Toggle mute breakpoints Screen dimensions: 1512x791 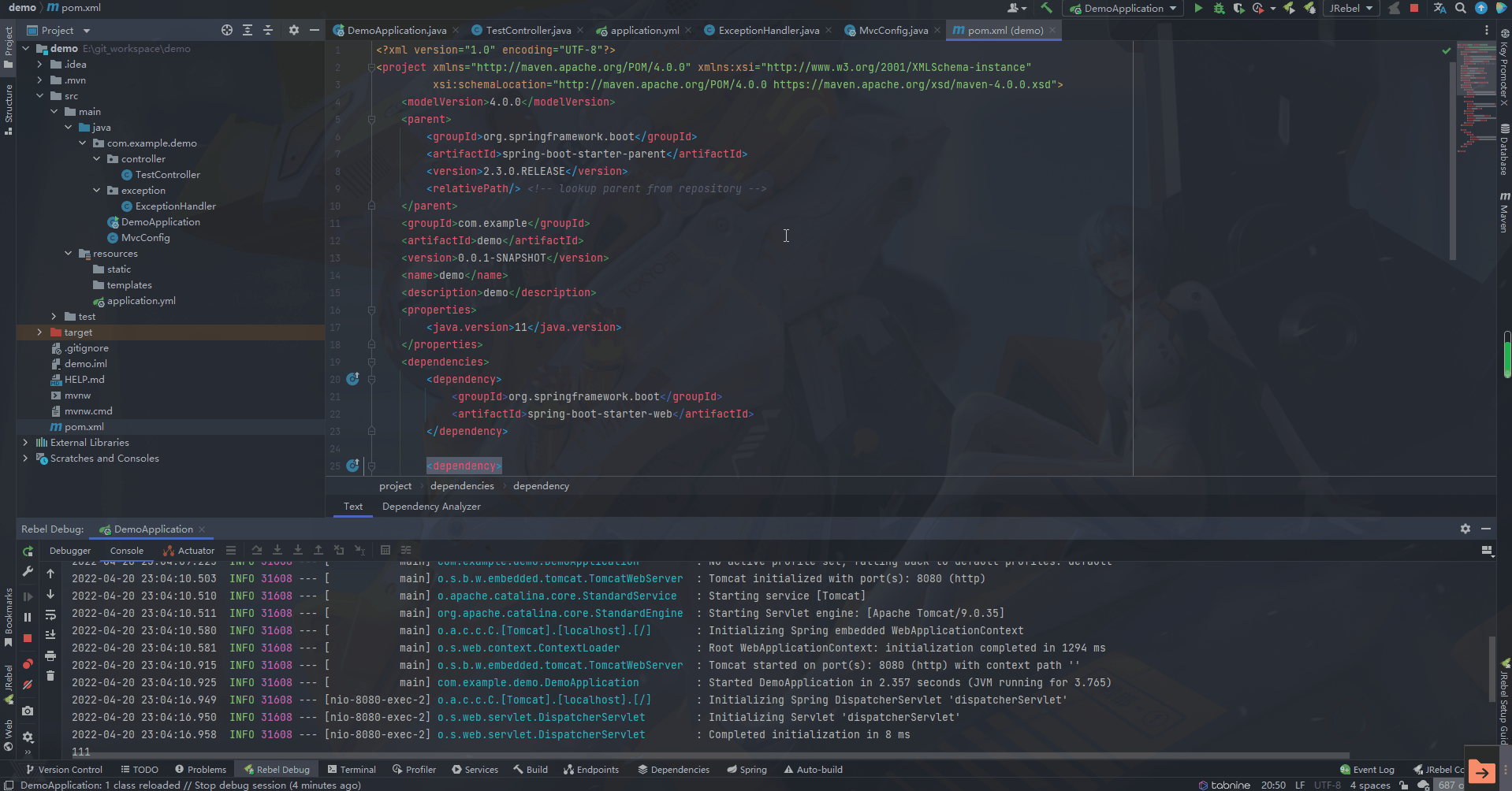point(28,685)
